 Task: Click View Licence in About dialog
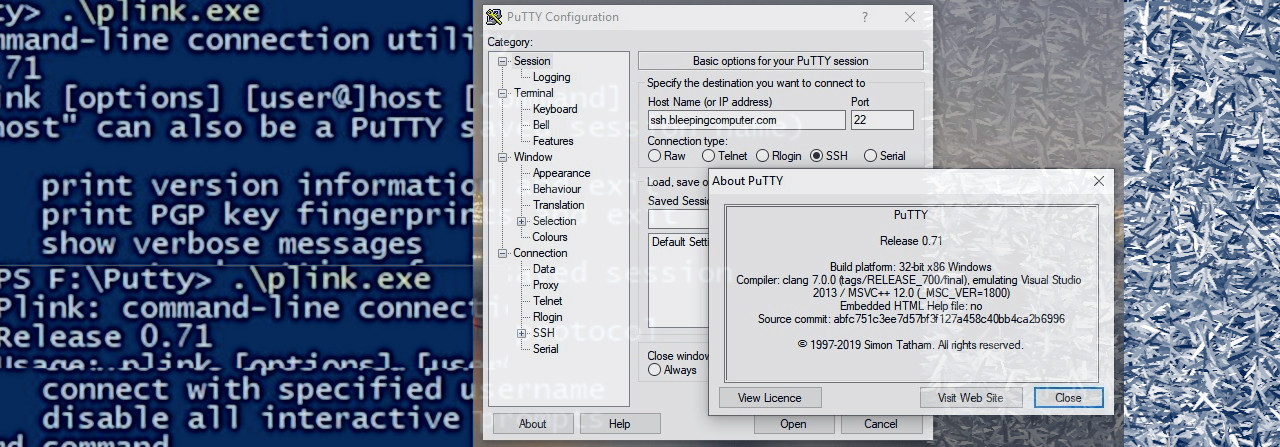[x=770, y=398]
